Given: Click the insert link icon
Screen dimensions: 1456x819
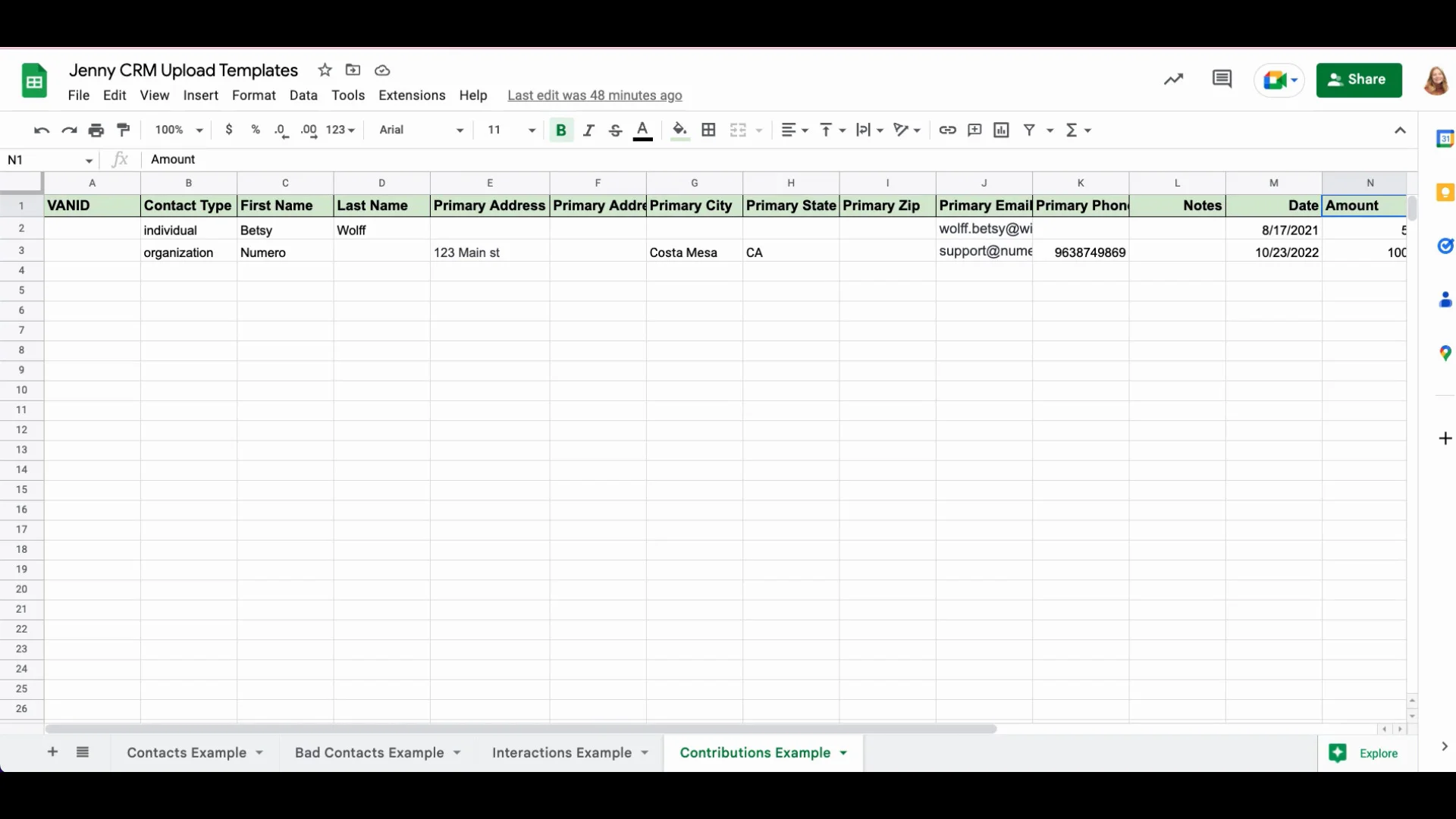Looking at the screenshot, I should [x=947, y=130].
